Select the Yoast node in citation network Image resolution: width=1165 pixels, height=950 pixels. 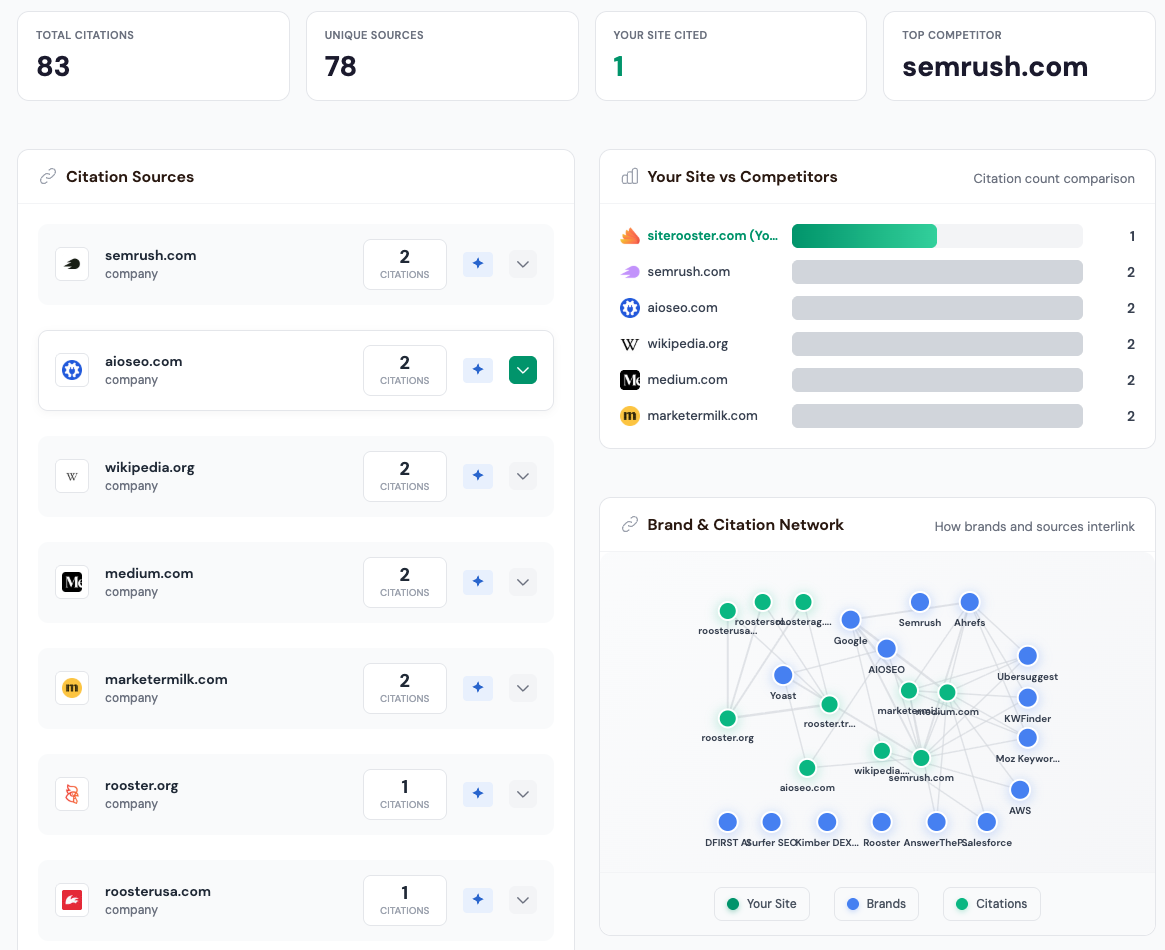(x=783, y=675)
